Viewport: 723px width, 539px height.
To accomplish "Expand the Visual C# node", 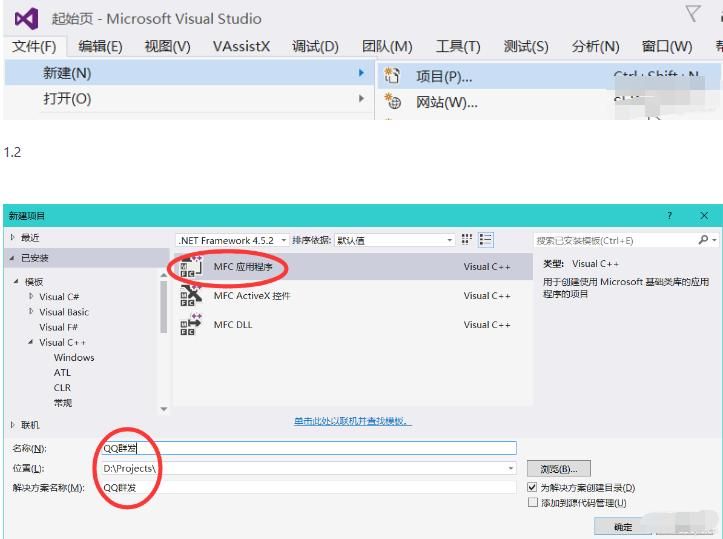I will click(31, 296).
